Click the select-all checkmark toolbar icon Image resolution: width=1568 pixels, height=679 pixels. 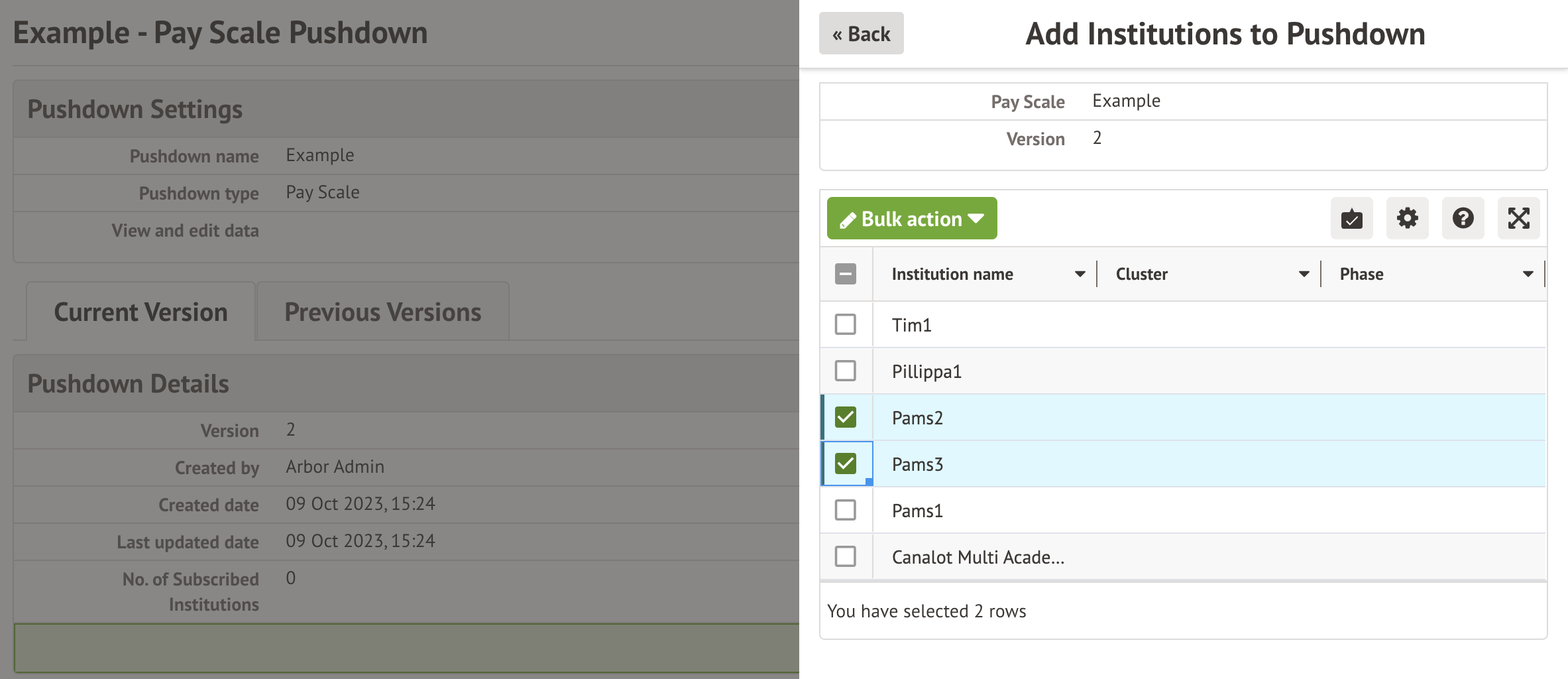[1351, 218]
